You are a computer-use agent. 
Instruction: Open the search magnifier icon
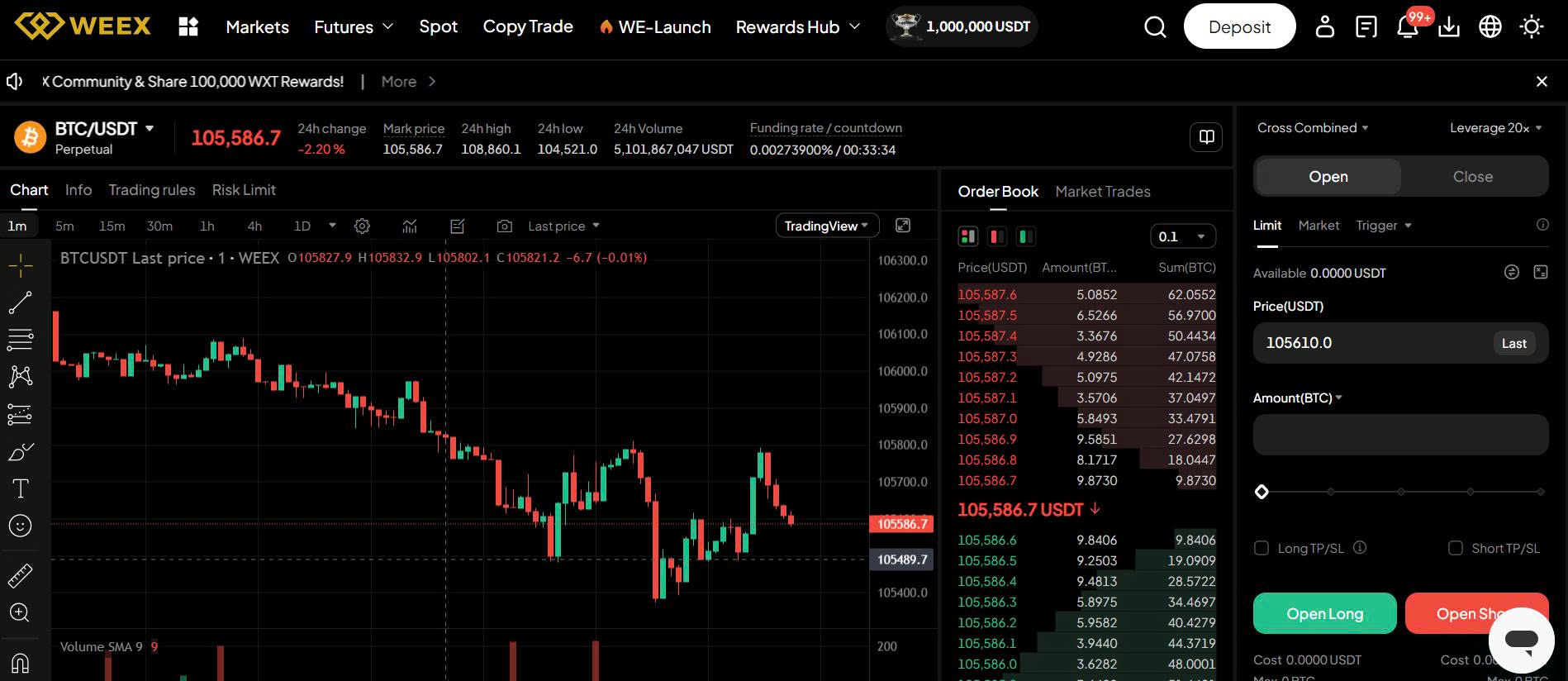point(1155,27)
